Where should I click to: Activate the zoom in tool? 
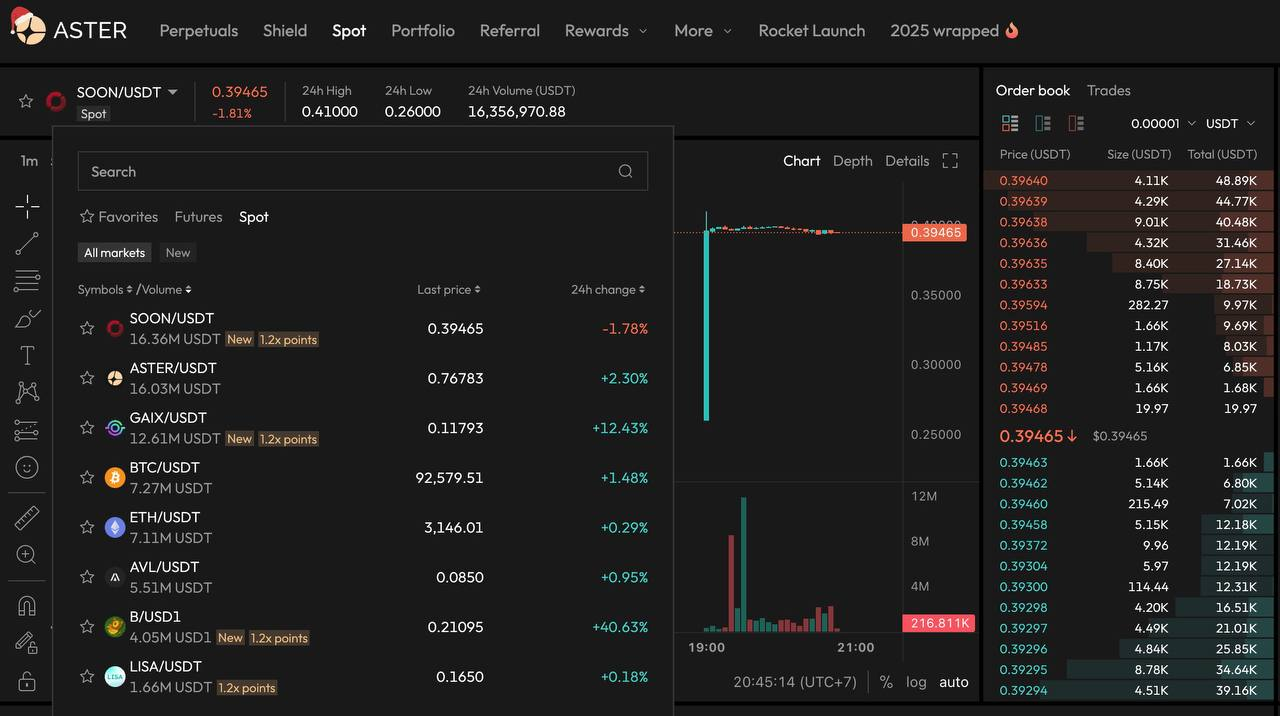(x=27, y=555)
